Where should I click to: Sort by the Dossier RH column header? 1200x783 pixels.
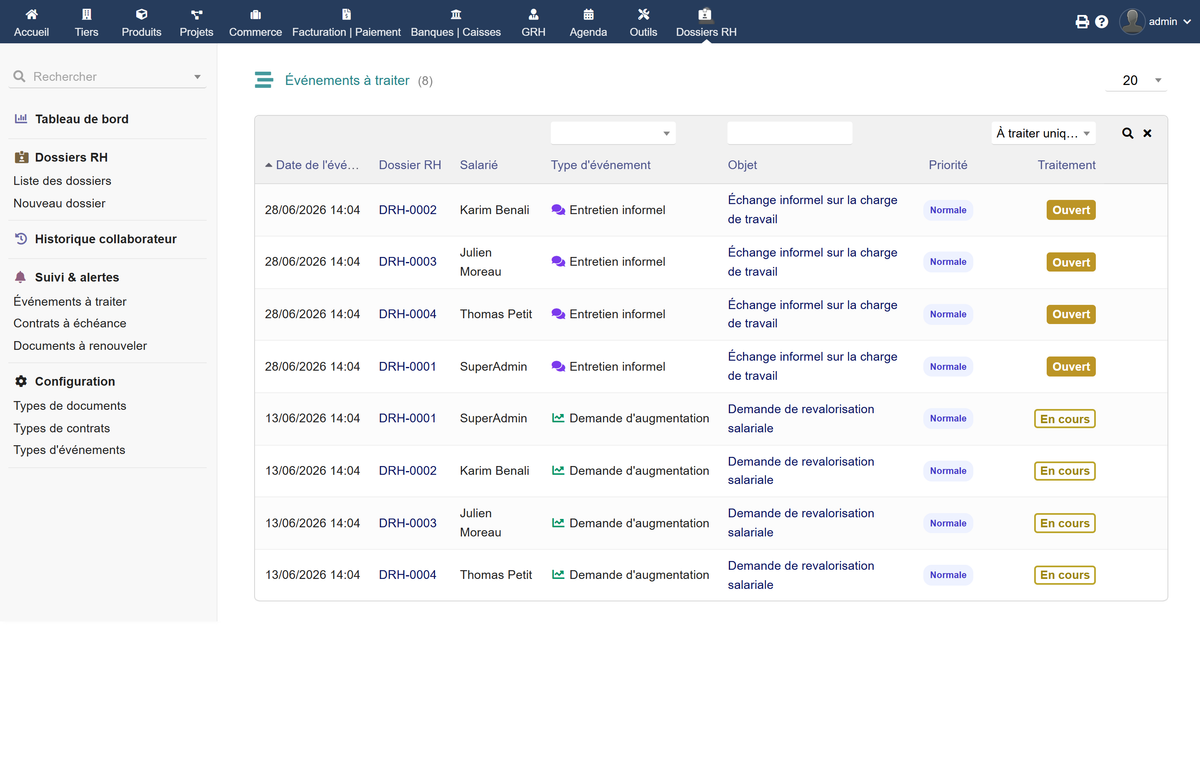[410, 165]
